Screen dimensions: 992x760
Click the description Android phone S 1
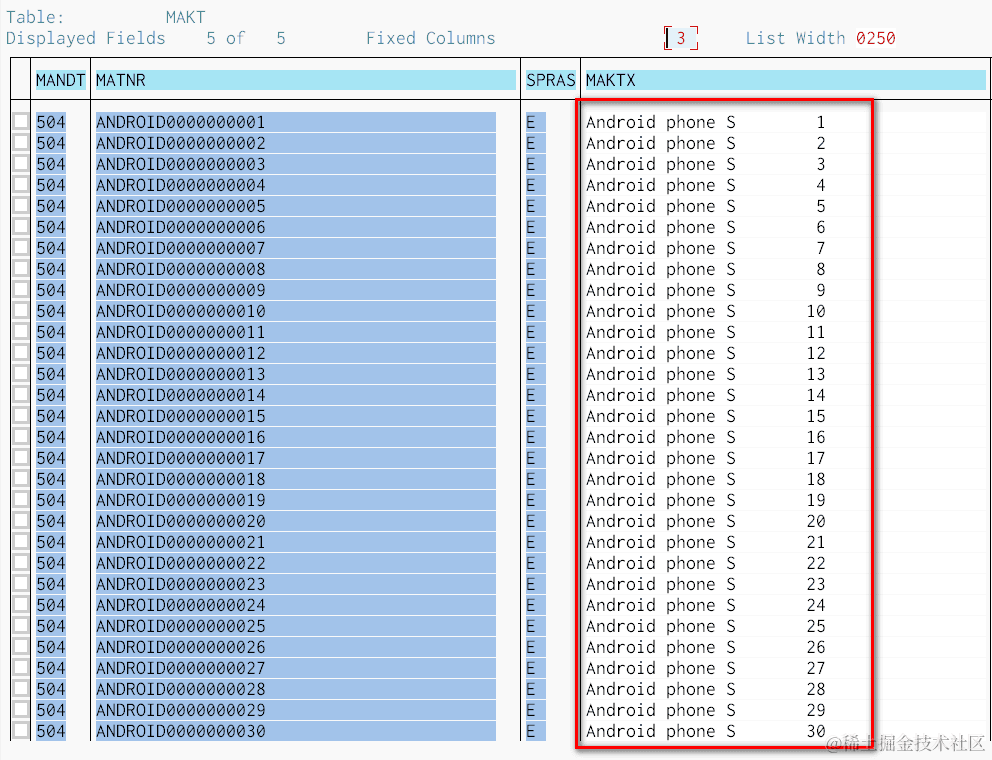click(x=705, y=122)
